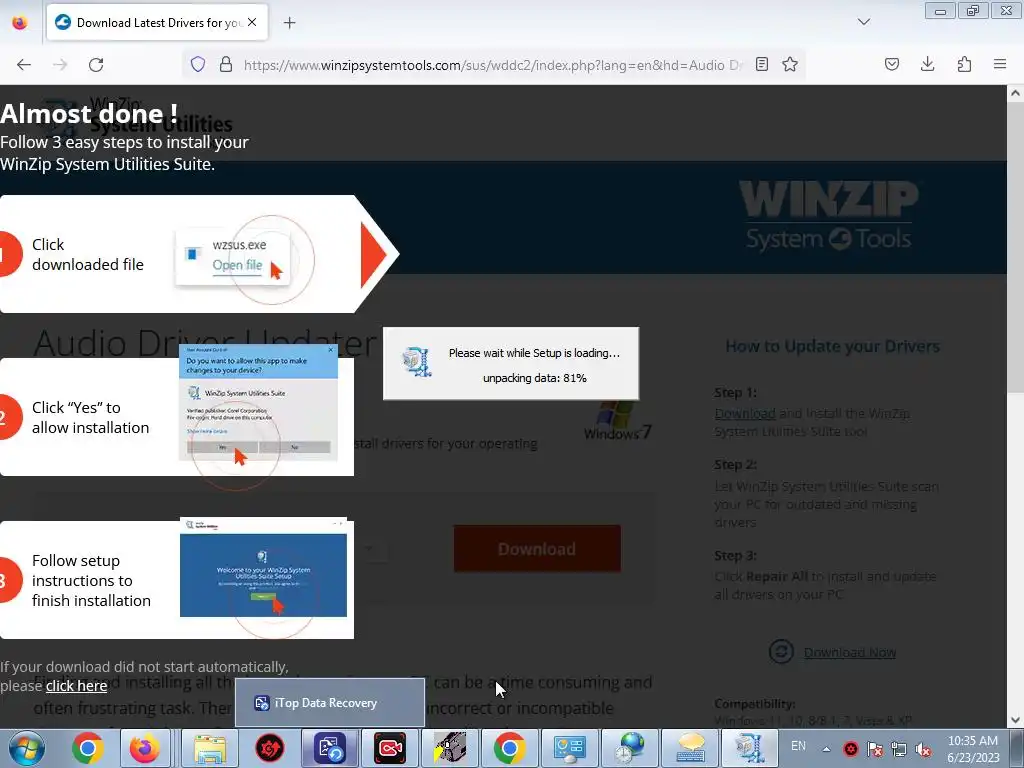Image resolution: width=1024 pixels, height=768 pixels.
Task: Click wzsus.exe Open file illustration
Action: coord(233,256)
